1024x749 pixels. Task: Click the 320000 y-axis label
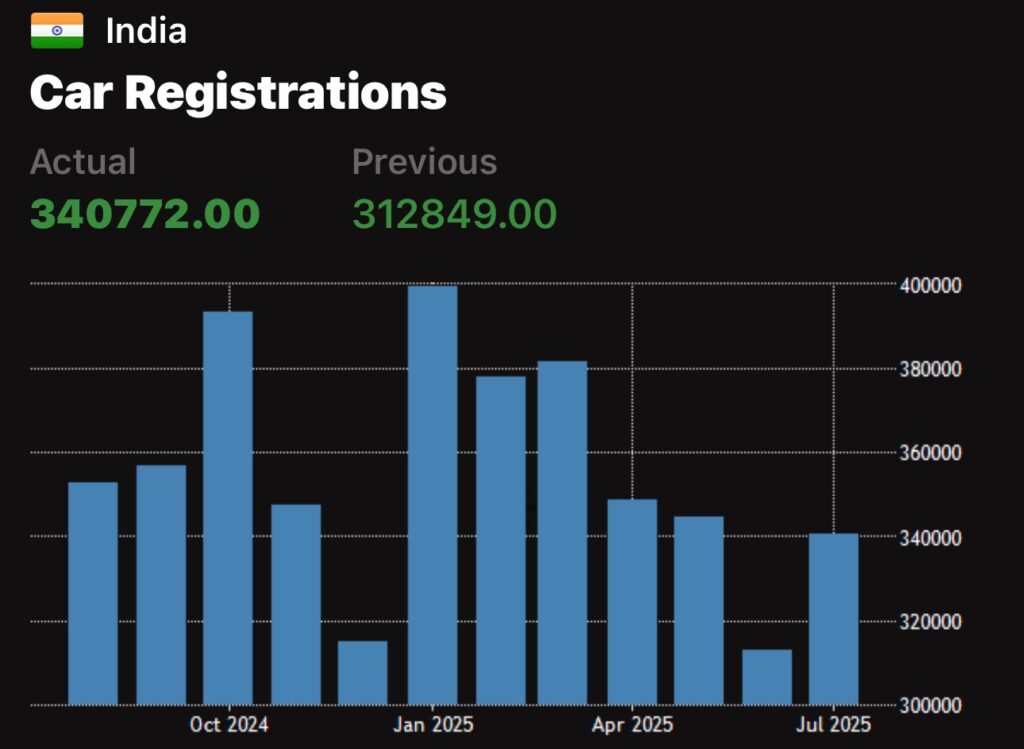click(931, 621)
